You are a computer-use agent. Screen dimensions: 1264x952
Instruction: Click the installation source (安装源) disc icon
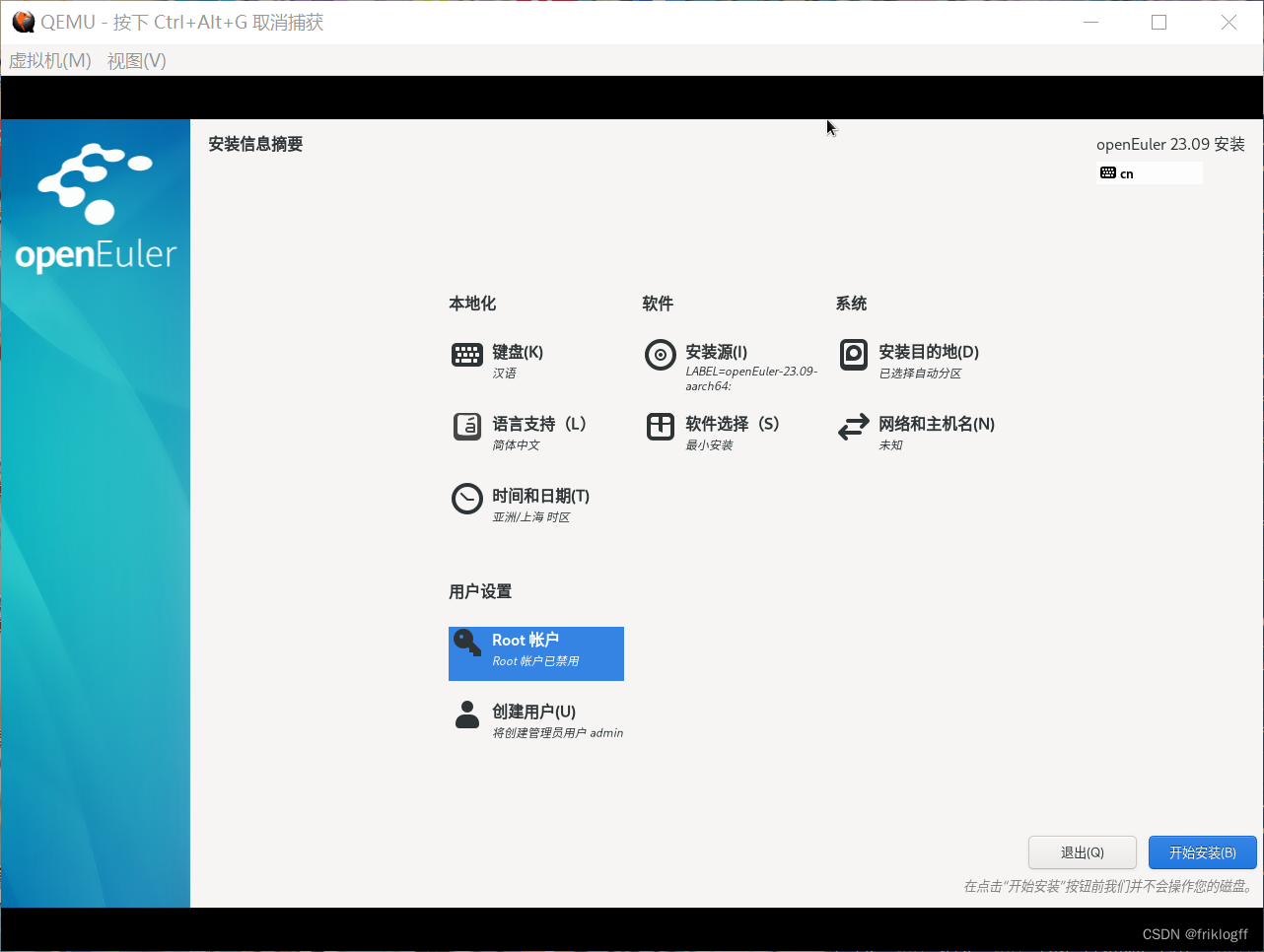[x=661, y=355]
